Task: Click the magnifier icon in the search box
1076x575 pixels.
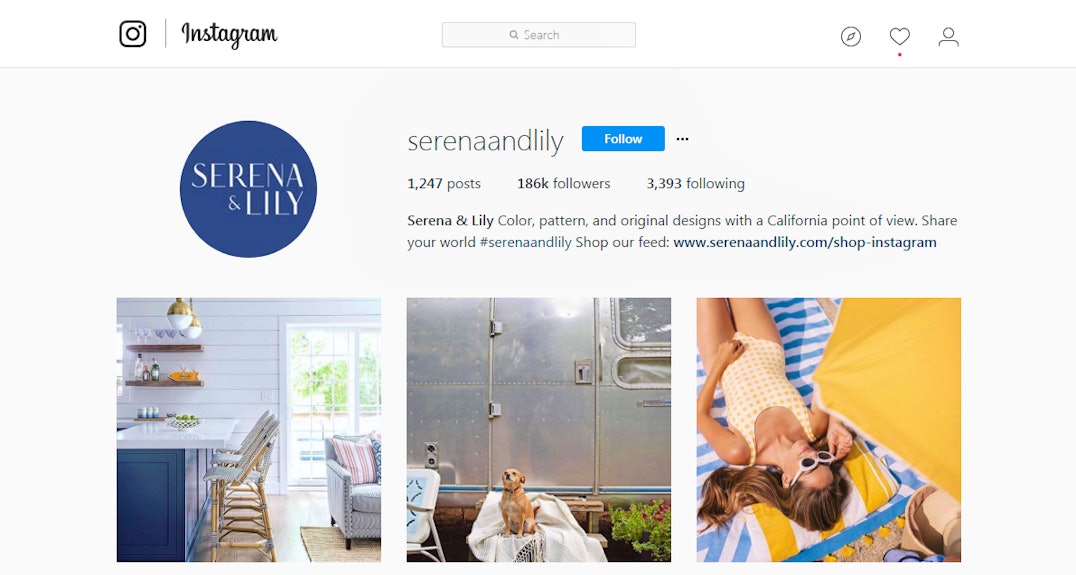Action: coord(514,35)
